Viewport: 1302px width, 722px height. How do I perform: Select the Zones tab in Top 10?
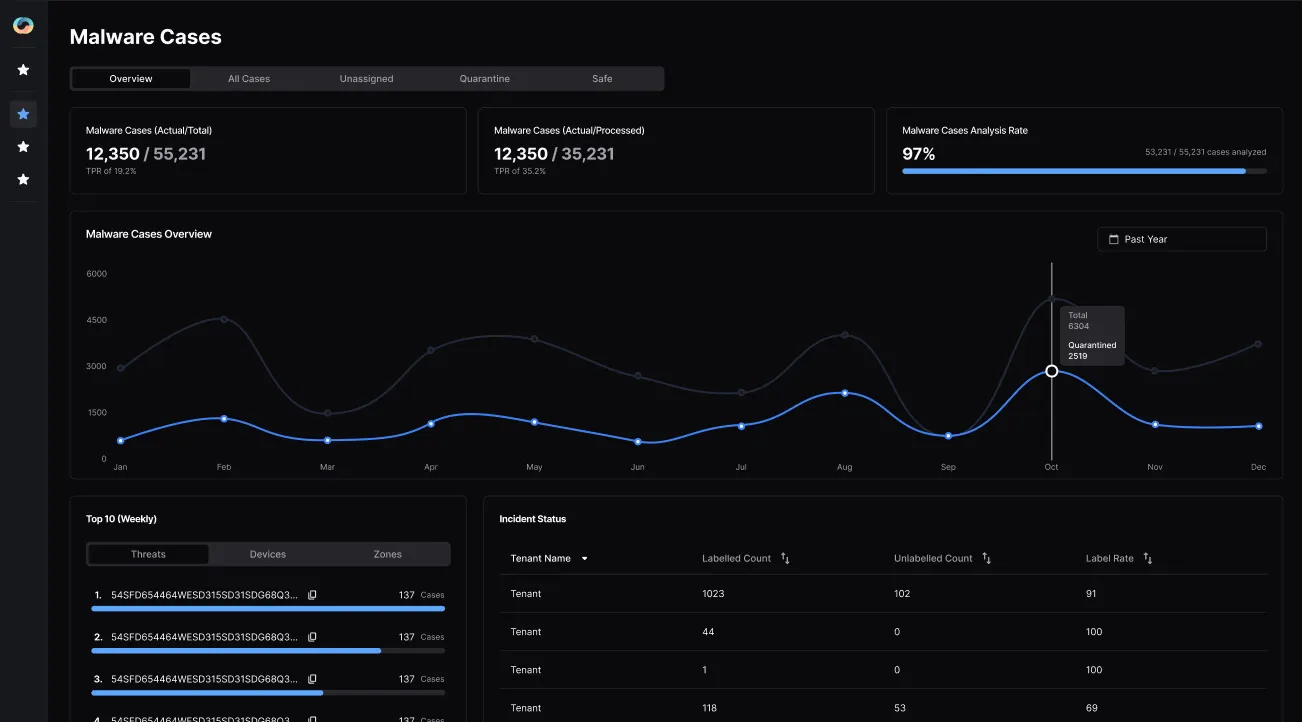(388, 554)
